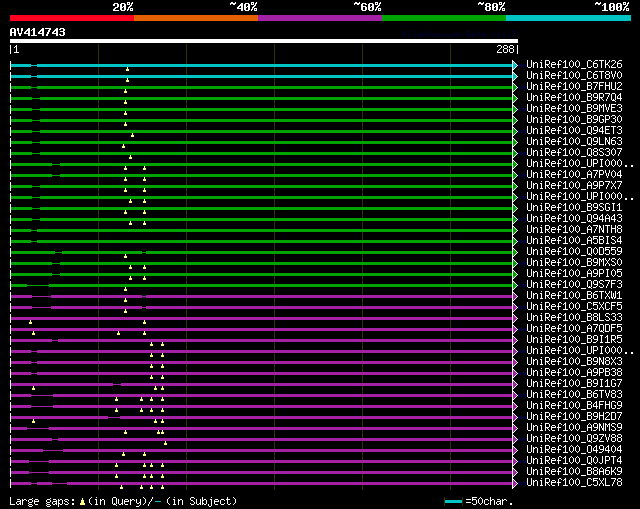Click the AV414743 query name label
The width and height of the screenshot is (640, 509).
coord(38,32)
